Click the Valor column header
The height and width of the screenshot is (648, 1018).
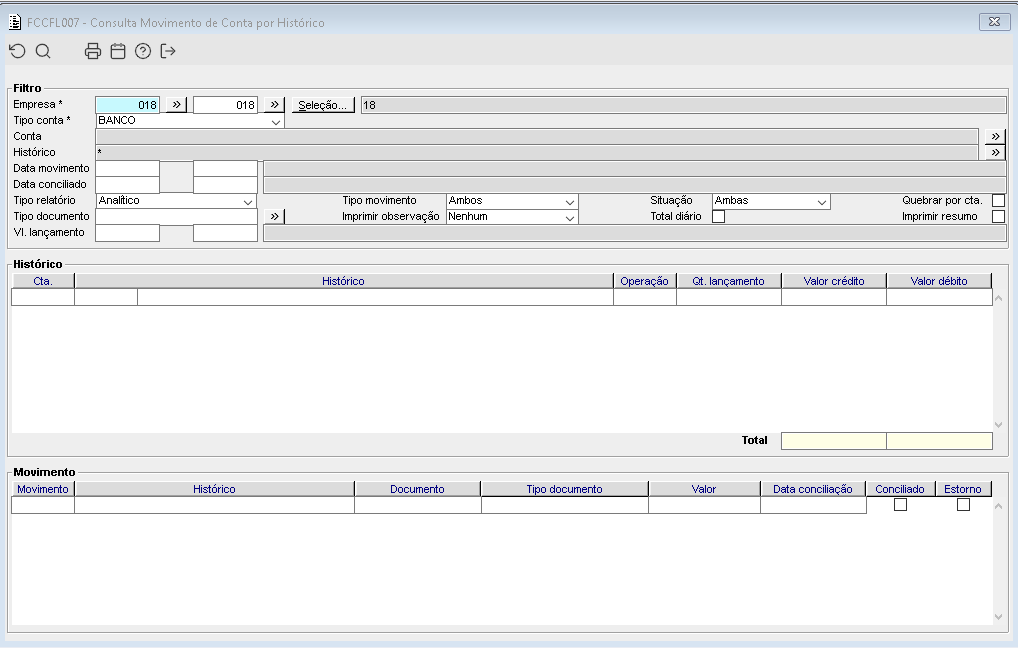click(x=704, y=489)
